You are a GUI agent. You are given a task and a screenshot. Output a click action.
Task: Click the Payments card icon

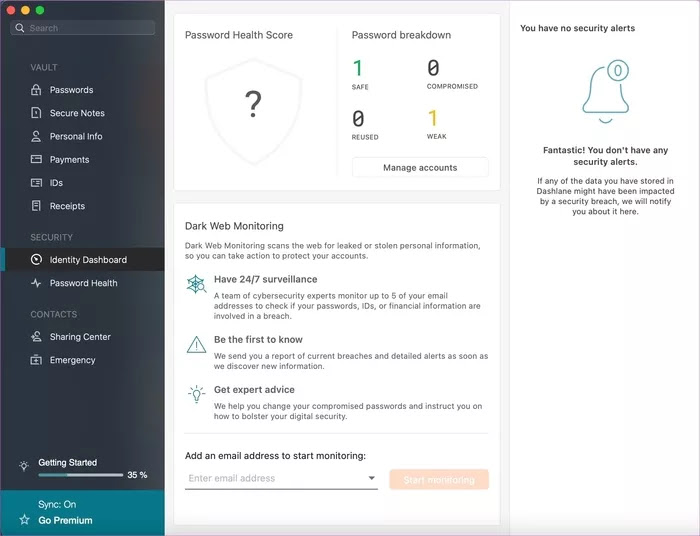36,159
